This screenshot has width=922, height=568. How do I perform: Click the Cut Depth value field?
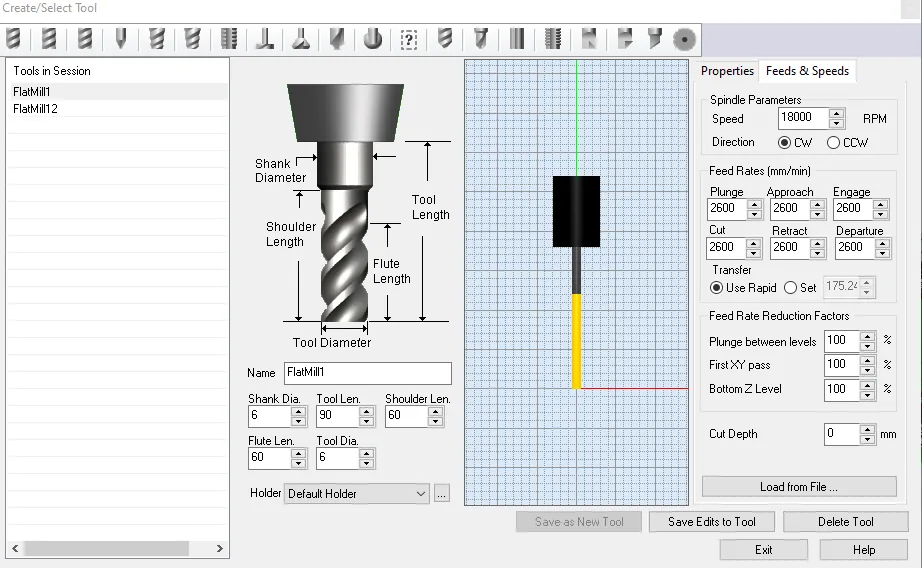point(842,434)
